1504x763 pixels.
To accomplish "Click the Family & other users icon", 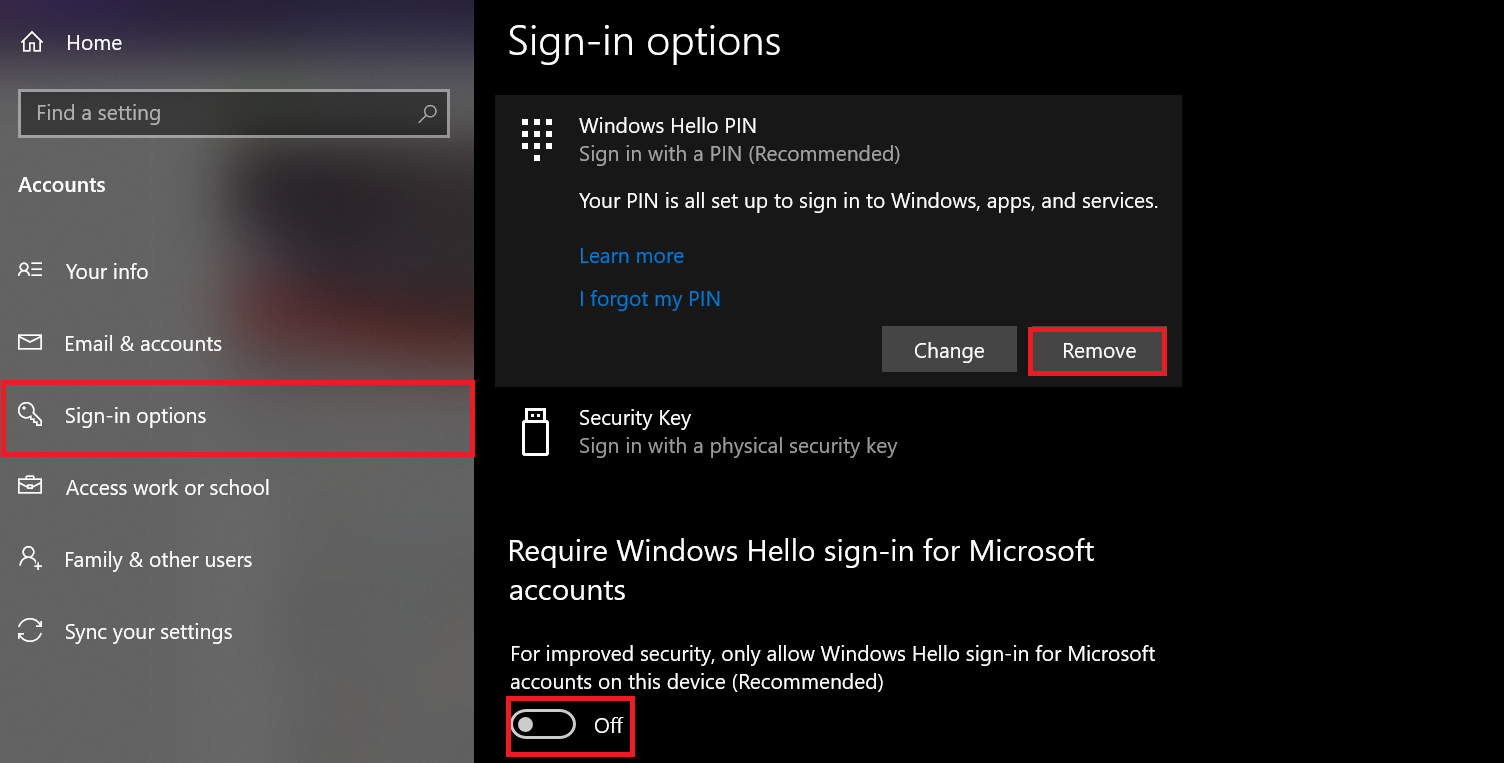I will point(30,559).
